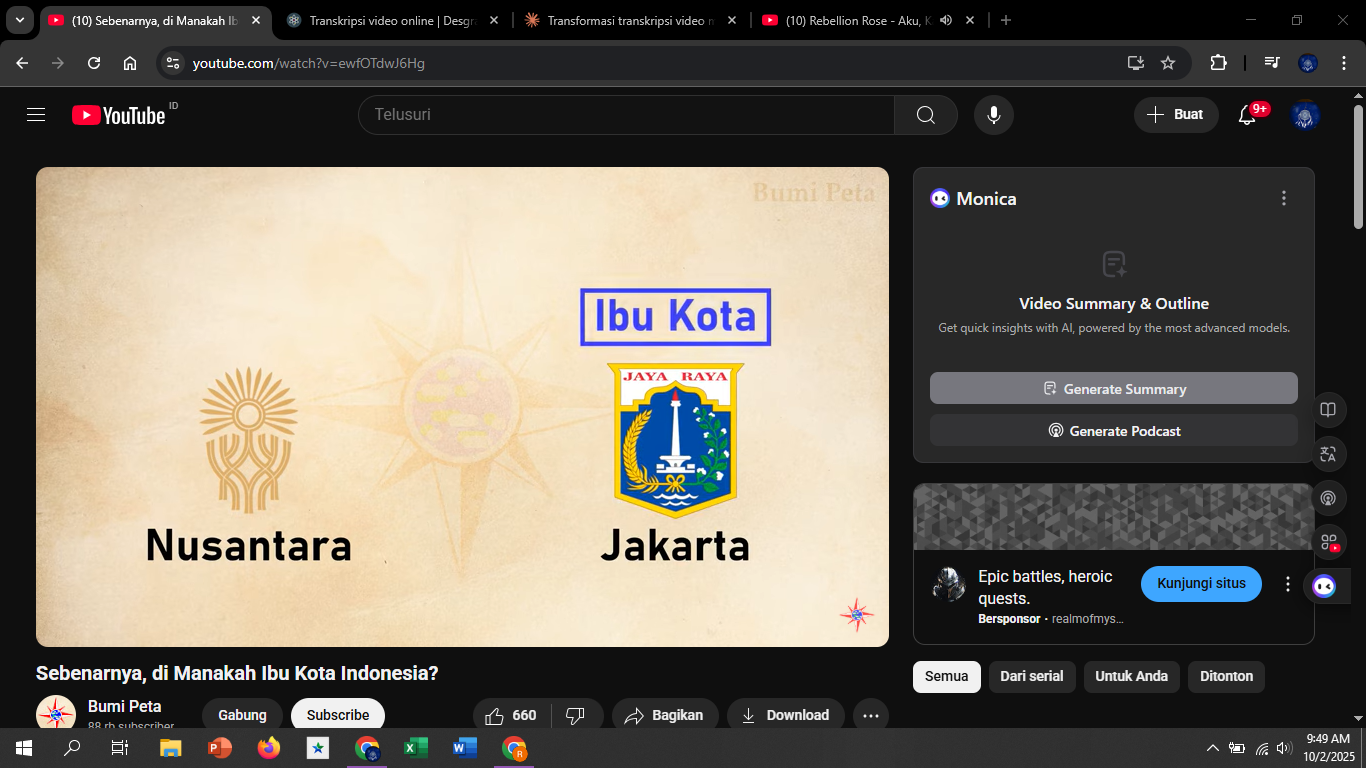Screen dimensions: 1366x768
Task: Click Monica sidebar apps grid icon
Action: pos(1328,542)
